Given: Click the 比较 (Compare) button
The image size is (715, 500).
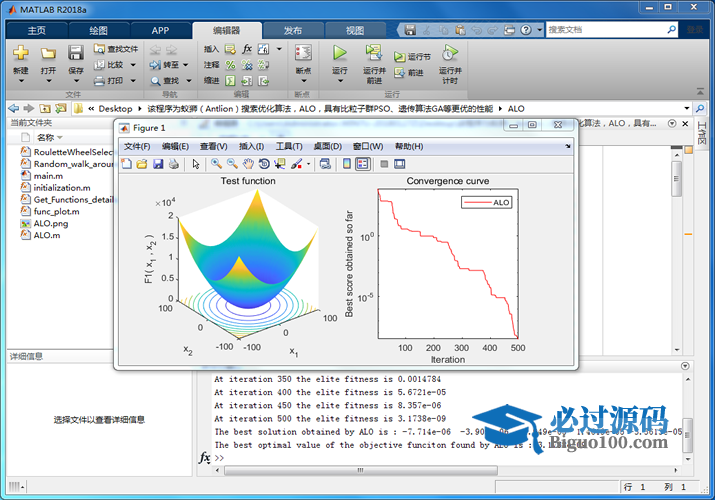Looking at the screenshot, I should 109,65.
